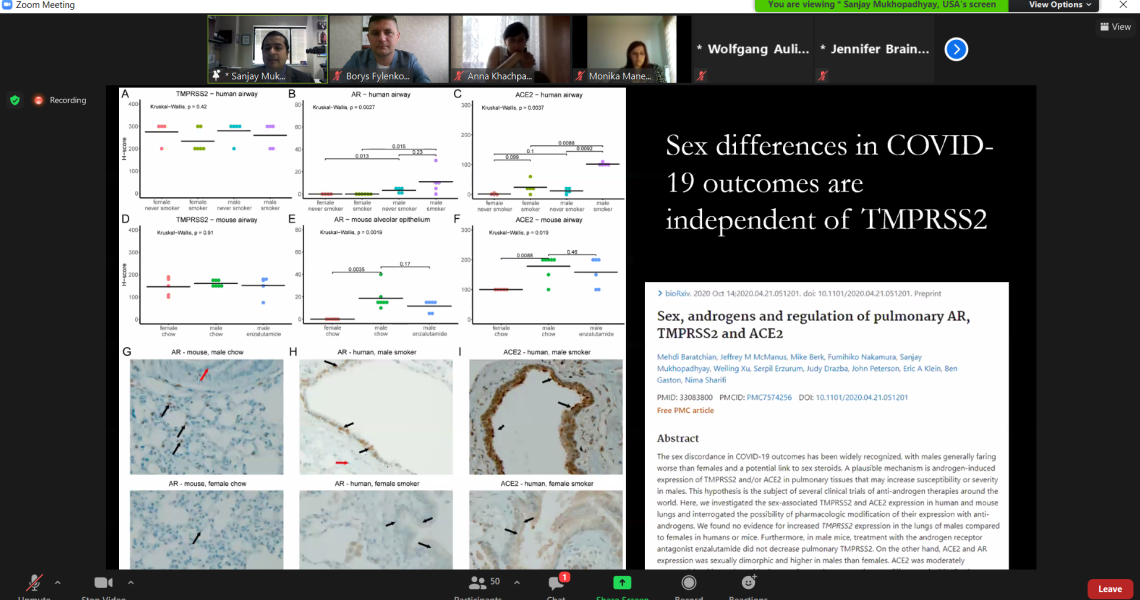Open the Participants panel

(478, 585)
